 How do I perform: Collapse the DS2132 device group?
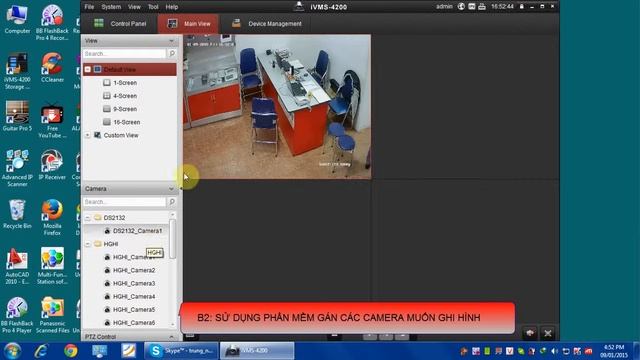tap(88, 218)
